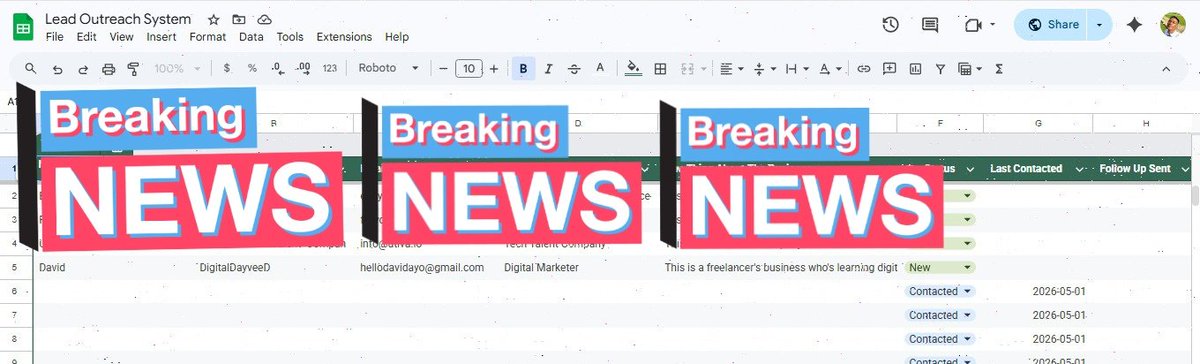Open the Tools menu
This screenshot has width=1200, height=364.
point(290,37)
